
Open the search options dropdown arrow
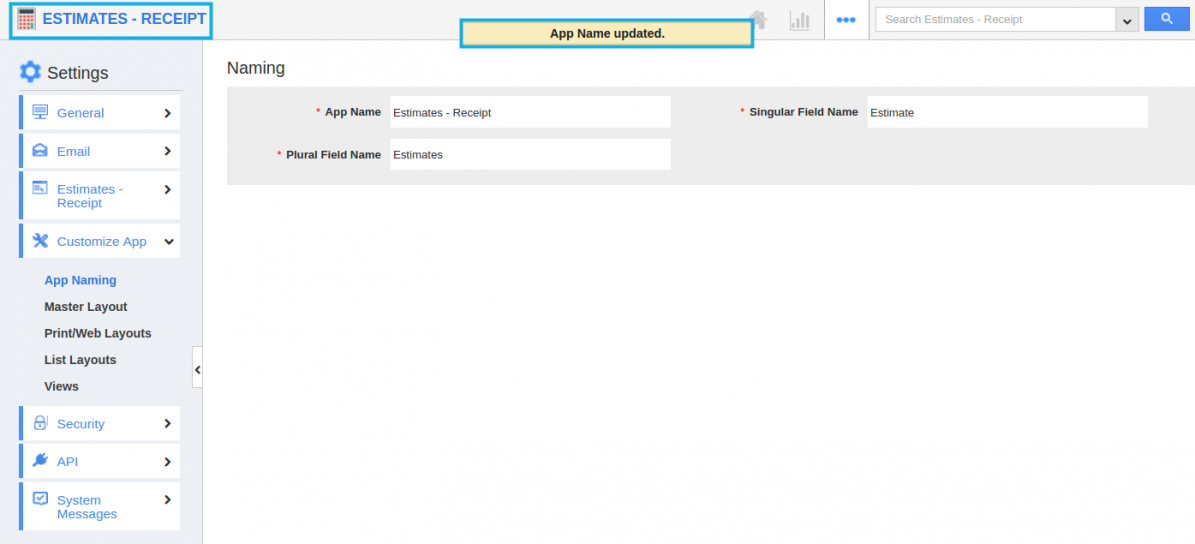(x=1127, y=20)
